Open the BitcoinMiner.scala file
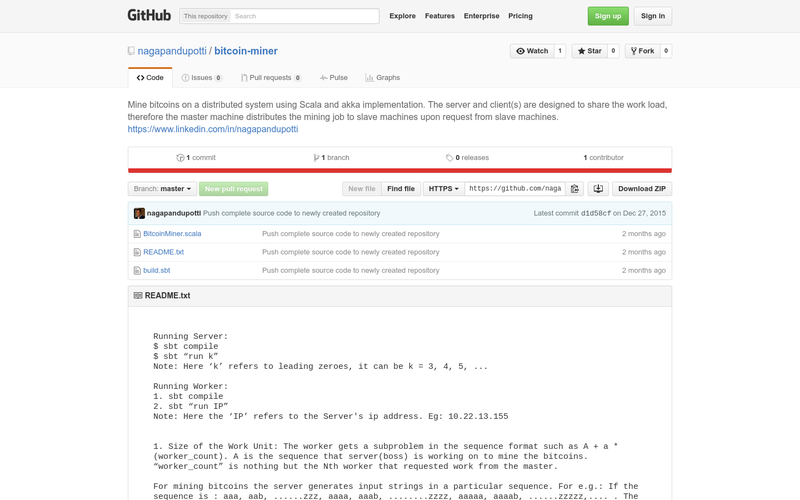The image size is (800, 500). [x=172, y=234]
